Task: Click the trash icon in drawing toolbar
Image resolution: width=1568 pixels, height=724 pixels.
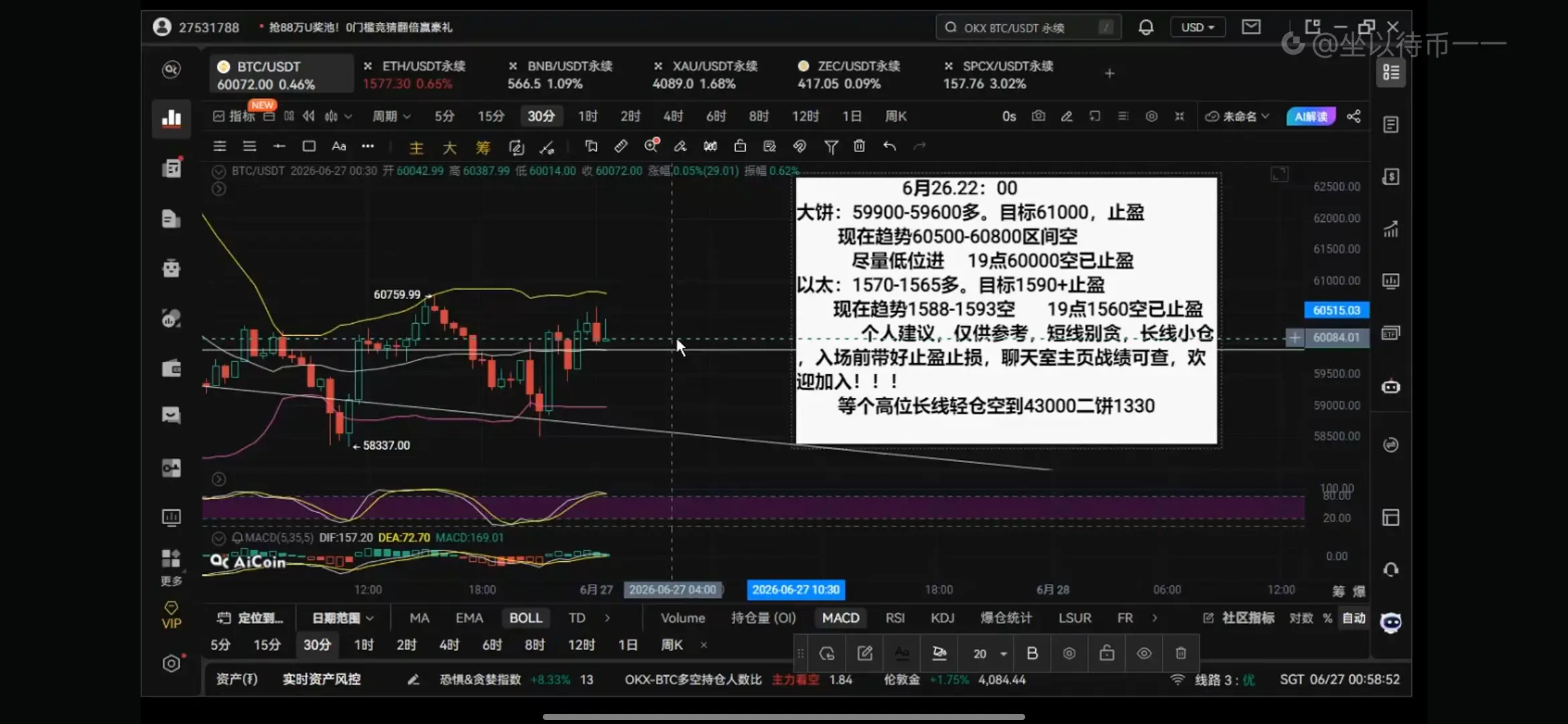Action: point(859,146)
